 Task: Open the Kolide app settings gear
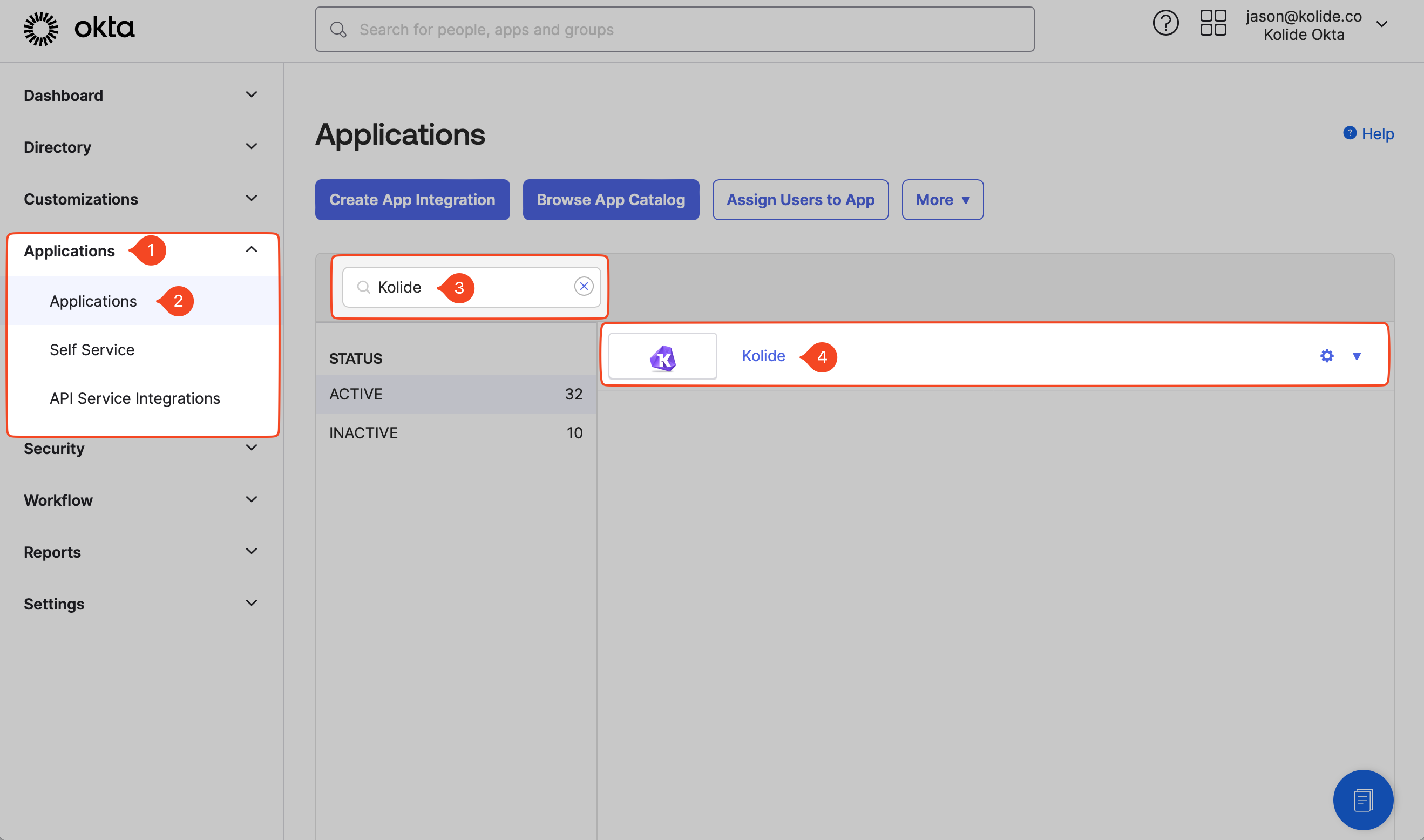(1327, 356)
